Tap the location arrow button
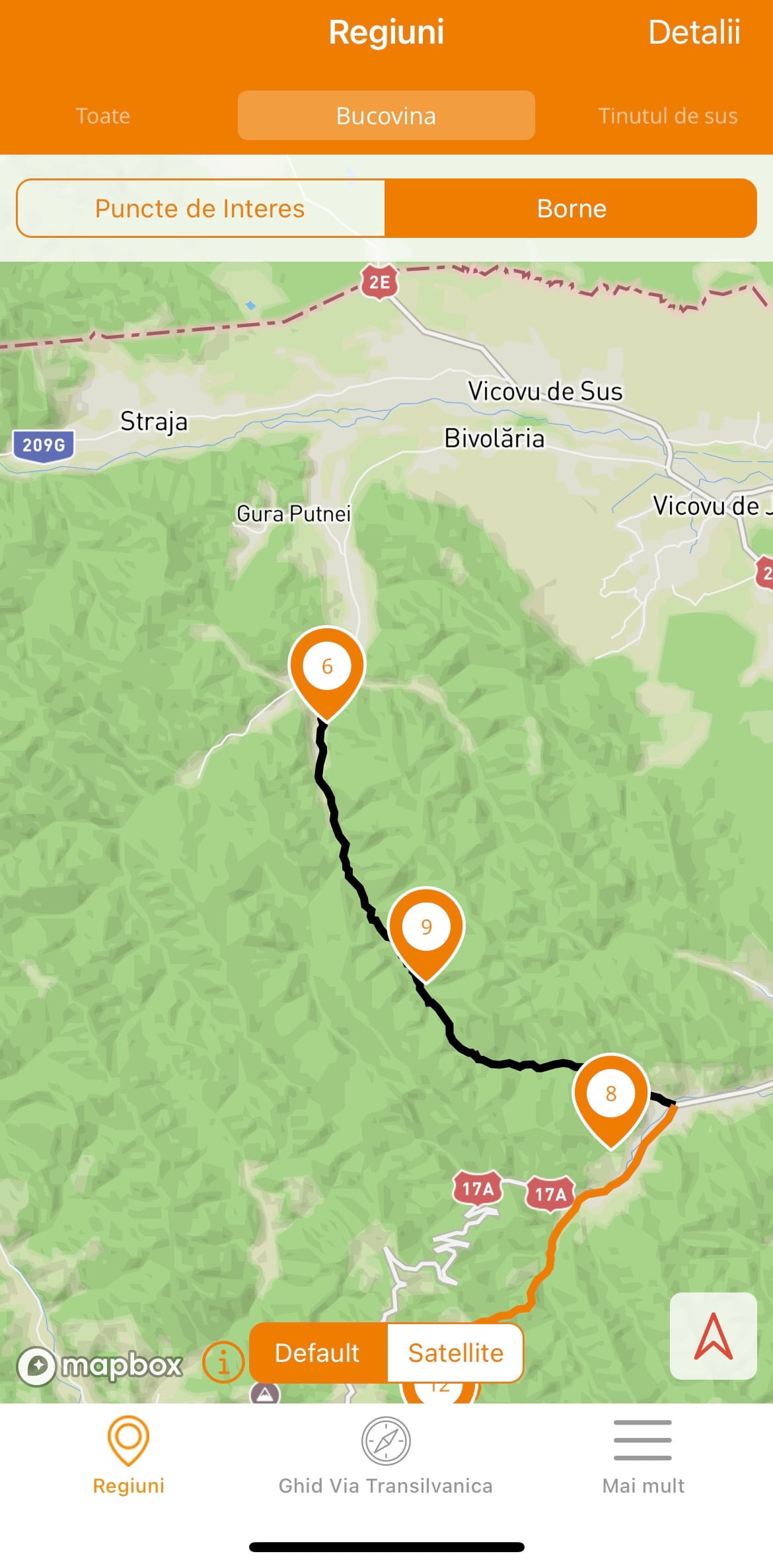Viewport: 773px width, 1568px height. (713, 1335)
